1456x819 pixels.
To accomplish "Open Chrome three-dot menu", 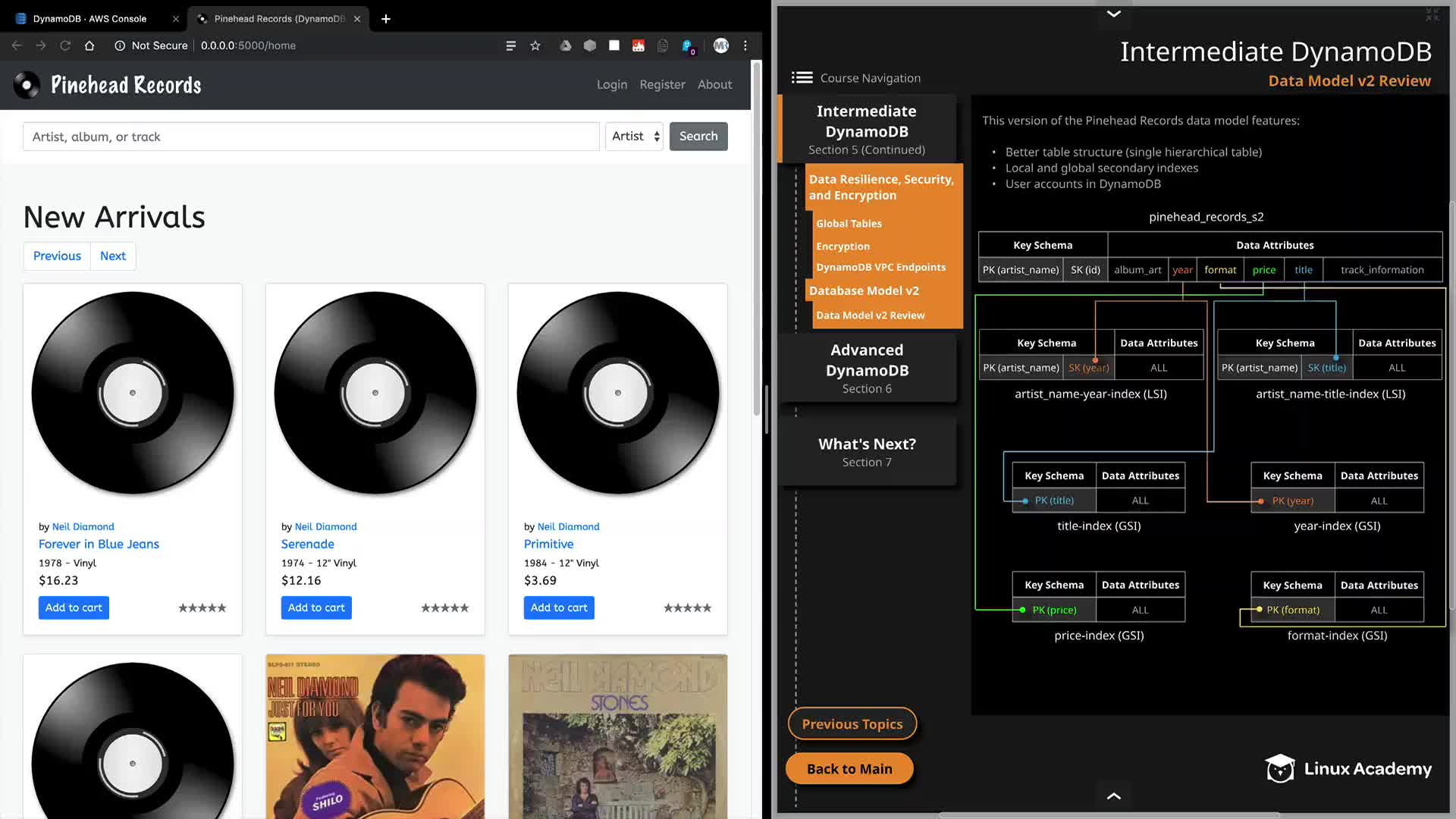I will (x=745, y=45).
